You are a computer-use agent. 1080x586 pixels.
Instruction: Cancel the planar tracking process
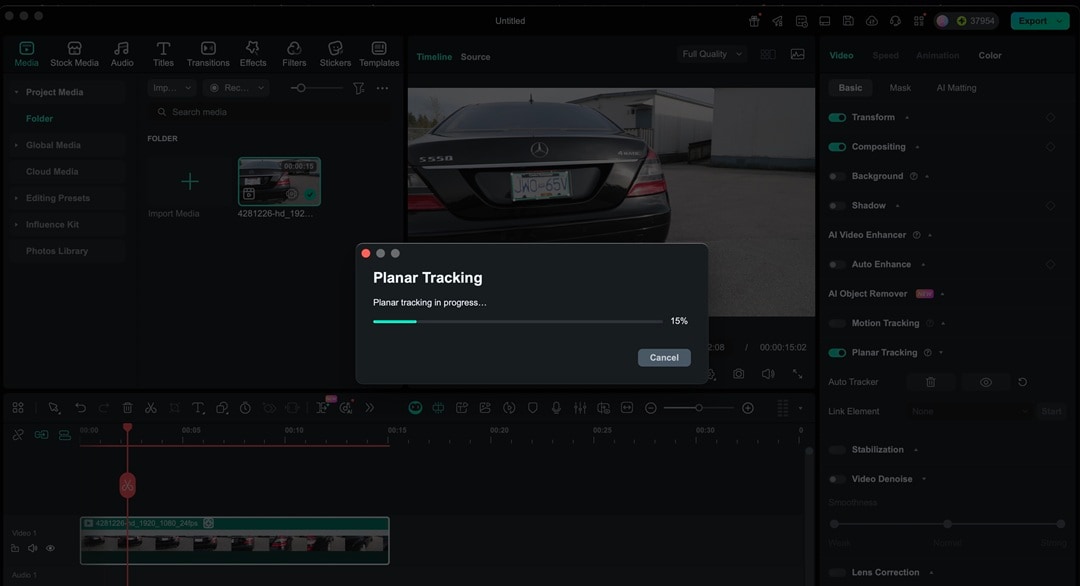click(x=664, y=357)
